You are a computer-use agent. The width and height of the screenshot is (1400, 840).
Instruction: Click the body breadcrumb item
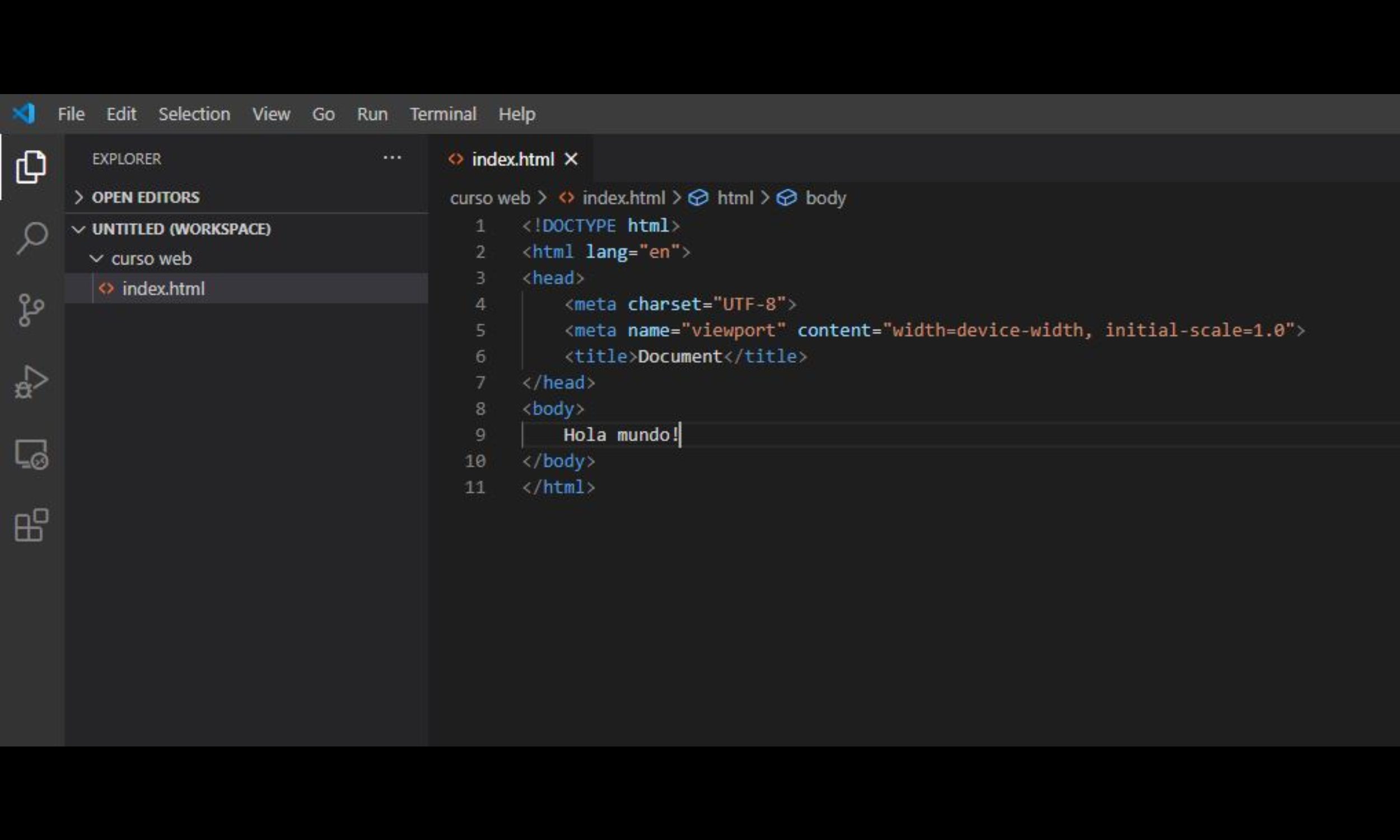825,198
